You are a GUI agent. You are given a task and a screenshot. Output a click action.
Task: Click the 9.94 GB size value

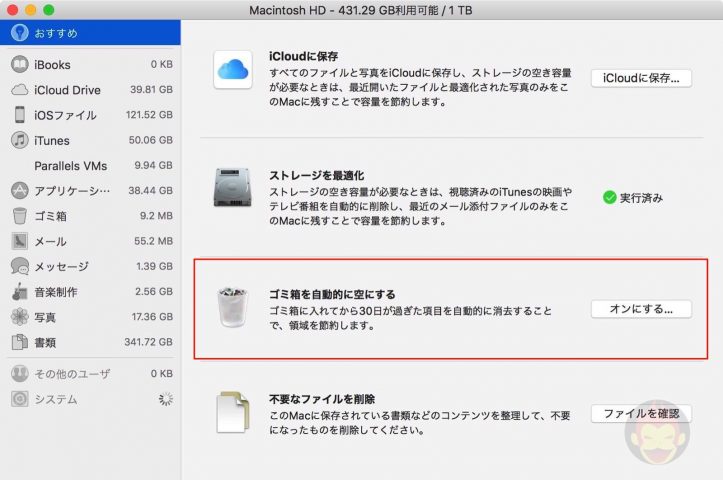[154, 165]
